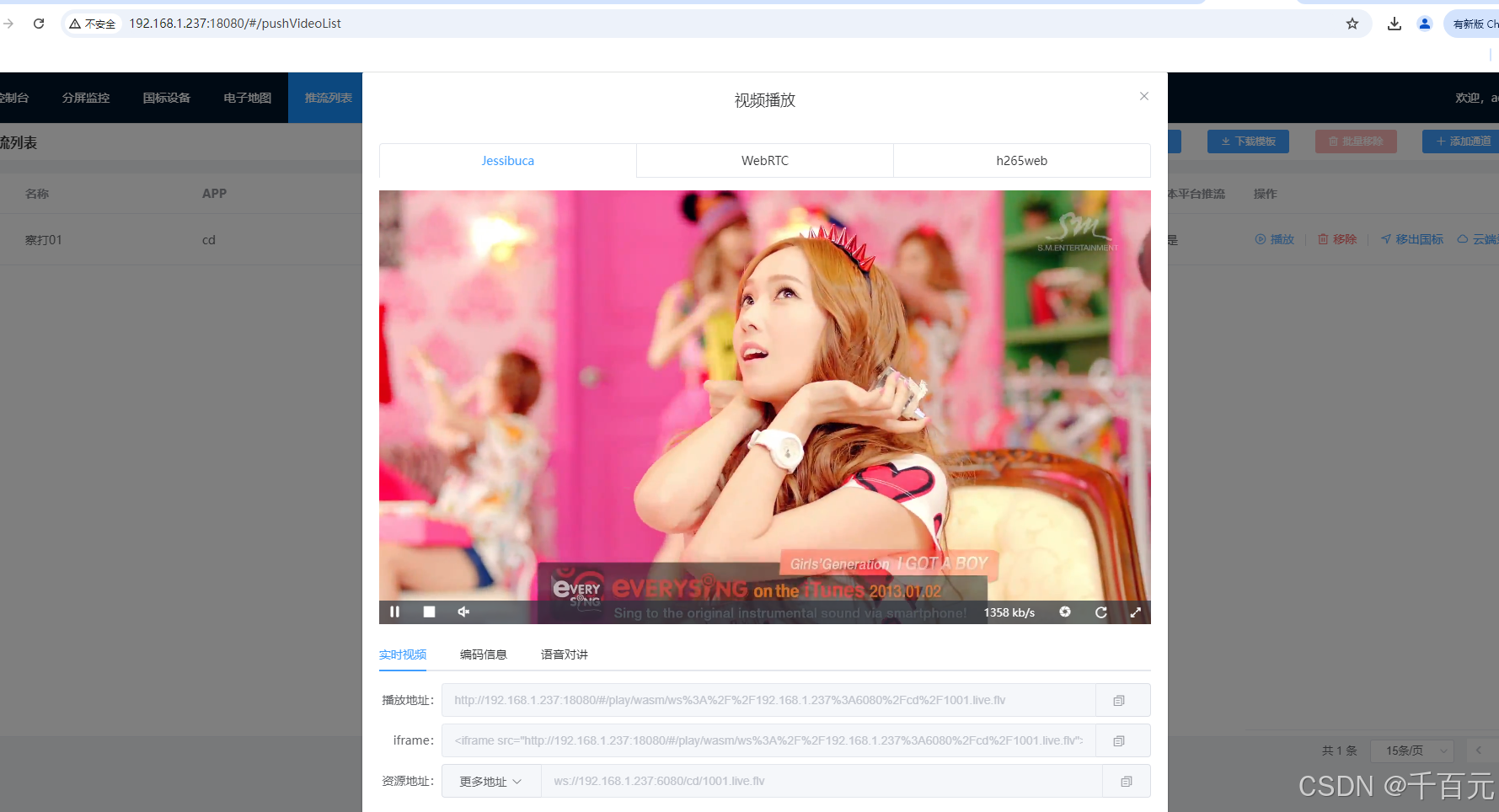Go forward in browser history
1499x812 pixels.
click(x=8, y=24)
